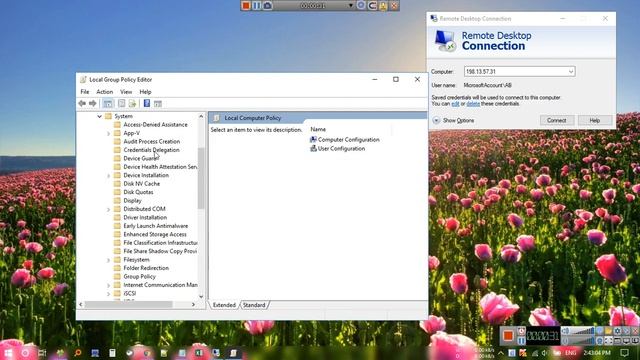
Task: Click the Properties toolbar icon in Policy Editor
Action: [x=122, y=104]
